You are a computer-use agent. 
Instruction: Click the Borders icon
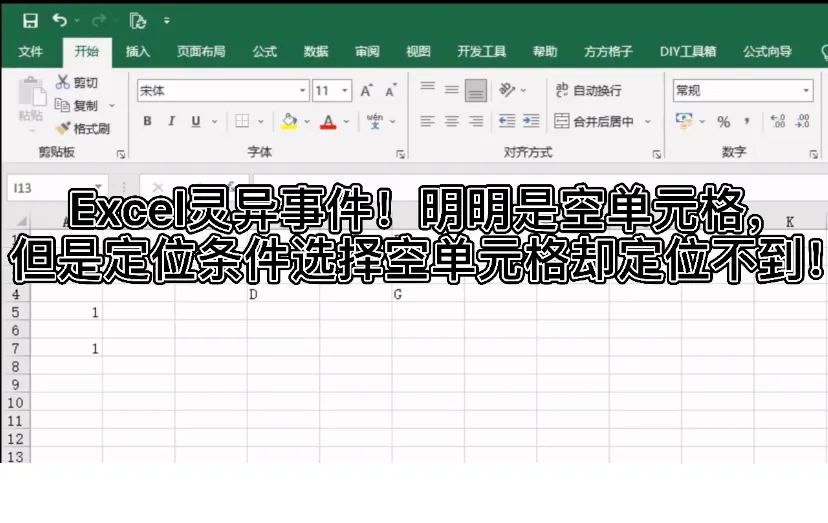click(x=242, y=122)
